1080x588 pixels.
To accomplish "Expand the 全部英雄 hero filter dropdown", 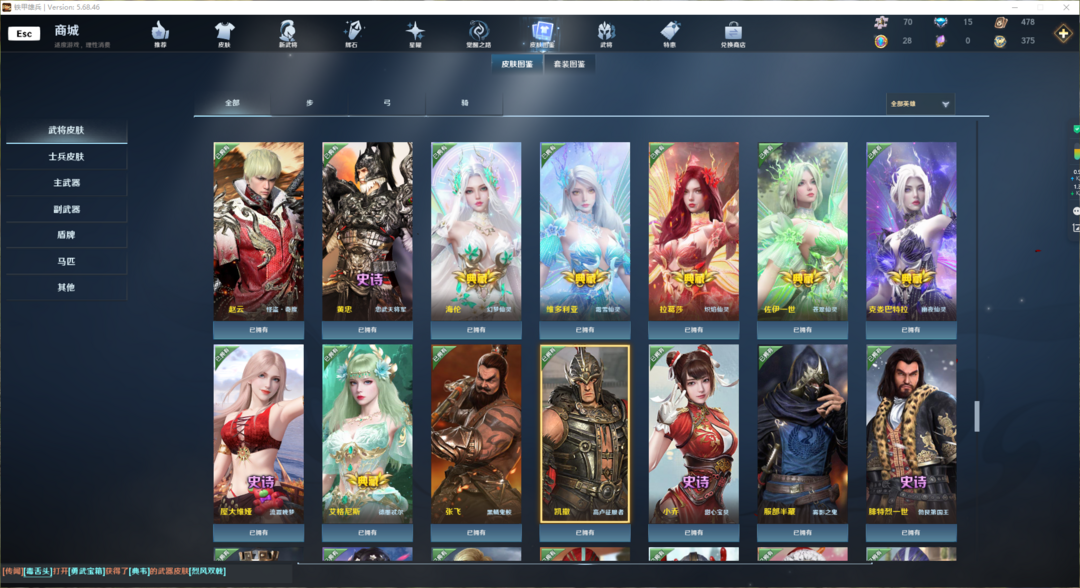I will tap(920, 104).
